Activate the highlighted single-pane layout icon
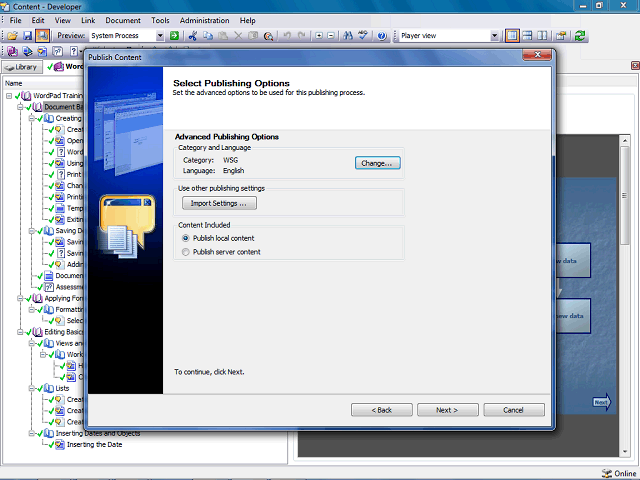The width and height of the screenshot is (640, 480). point(512,36)
